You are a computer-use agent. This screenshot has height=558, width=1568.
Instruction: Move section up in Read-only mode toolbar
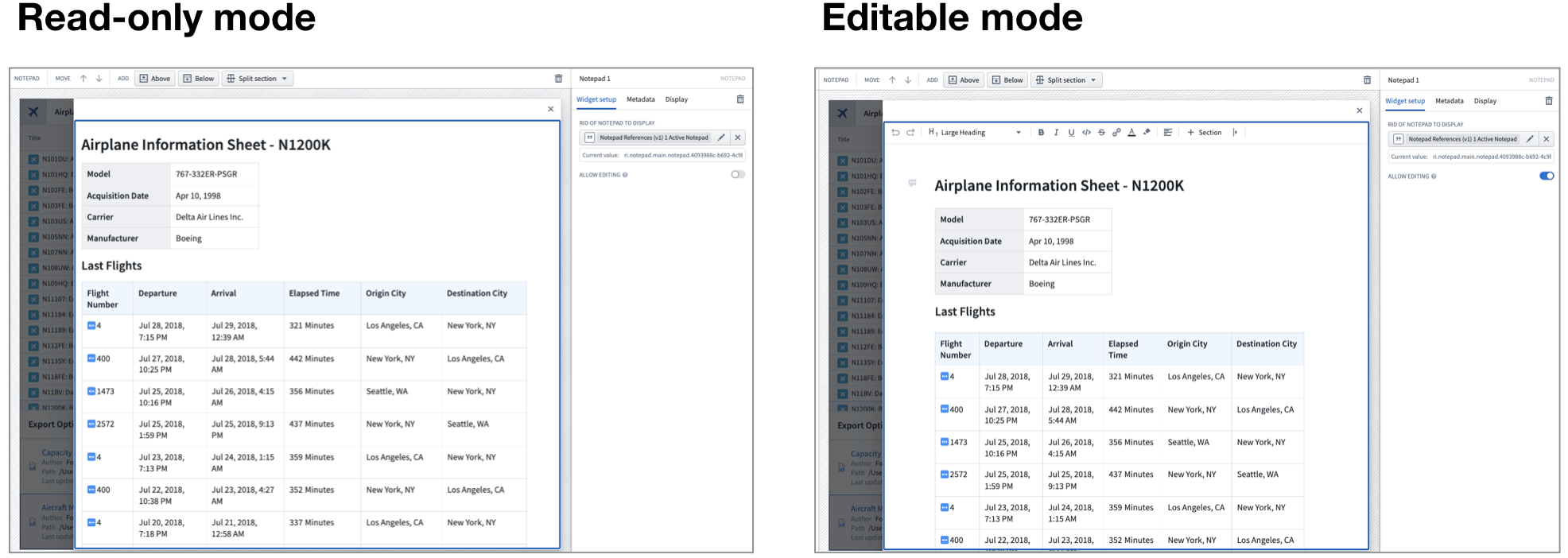83,79
